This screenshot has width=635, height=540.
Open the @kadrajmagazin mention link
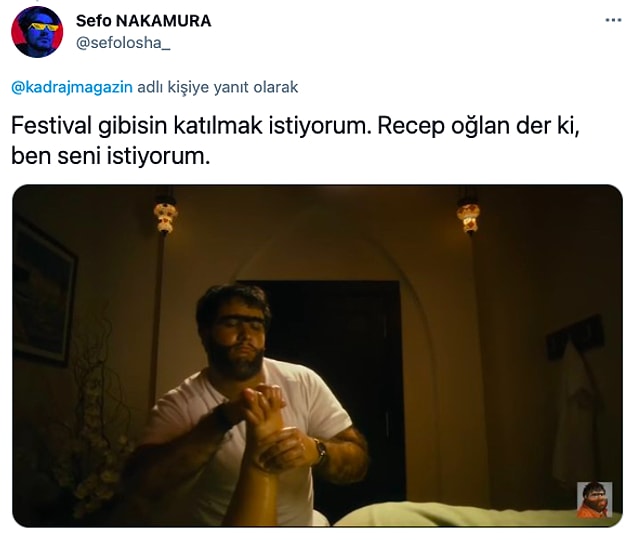tap(72, 87)
